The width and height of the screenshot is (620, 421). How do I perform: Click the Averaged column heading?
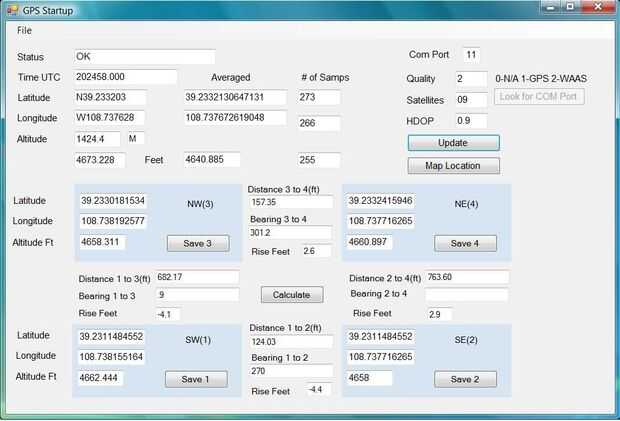tap(231, 77)
